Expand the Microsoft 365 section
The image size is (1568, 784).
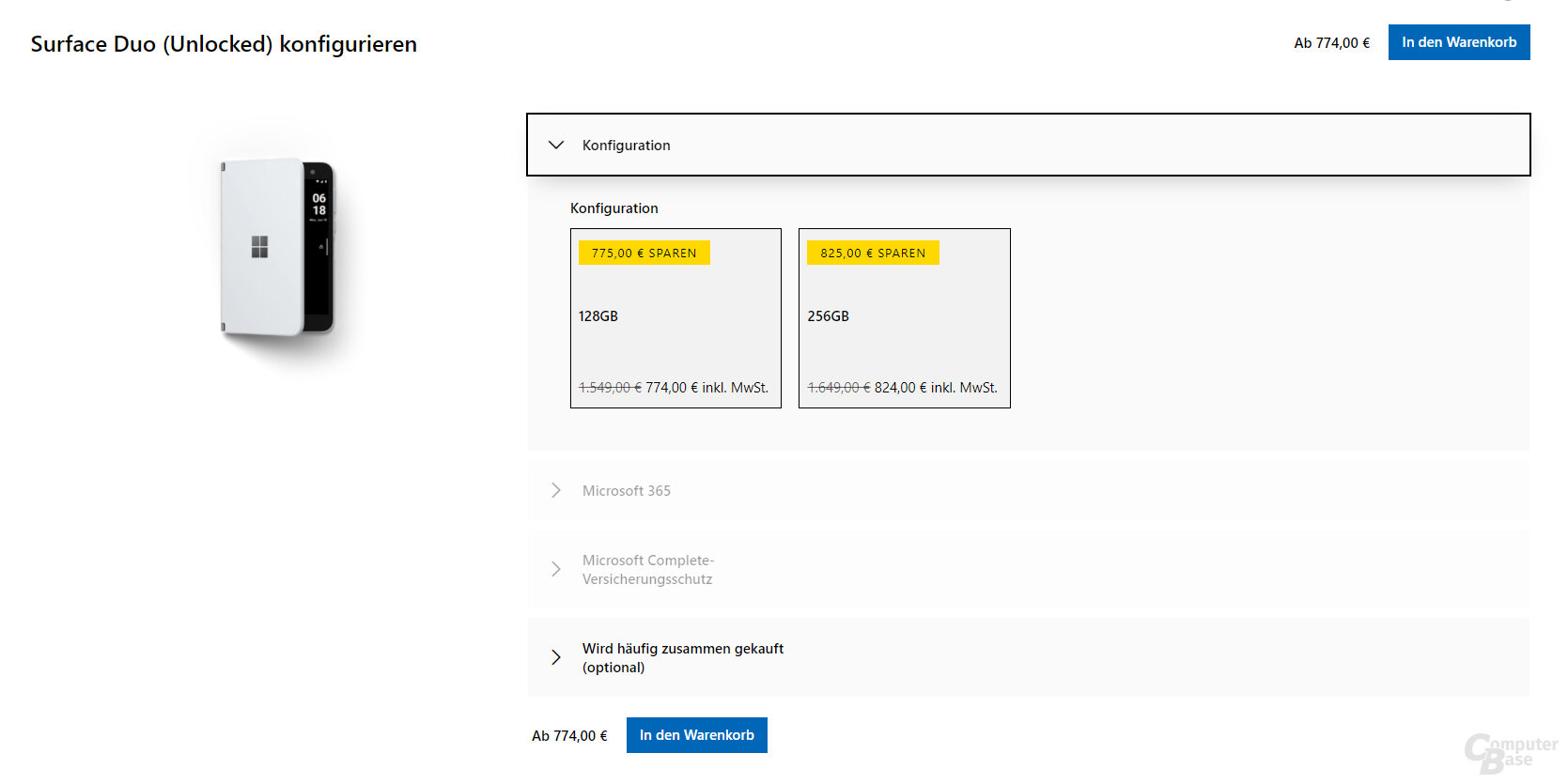click(x=1028, y=490)
